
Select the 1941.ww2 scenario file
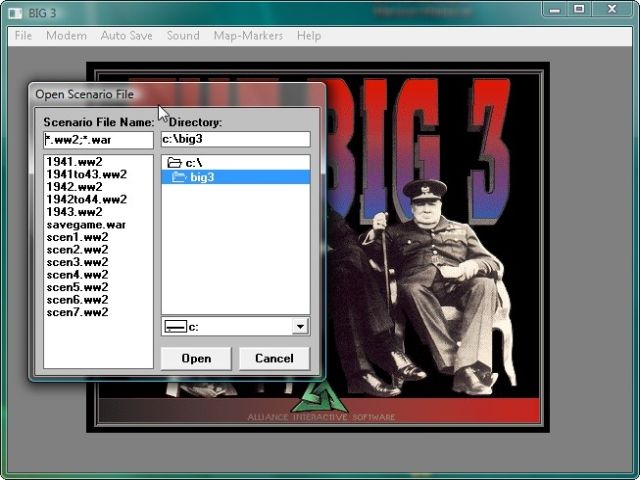(74, 162)
